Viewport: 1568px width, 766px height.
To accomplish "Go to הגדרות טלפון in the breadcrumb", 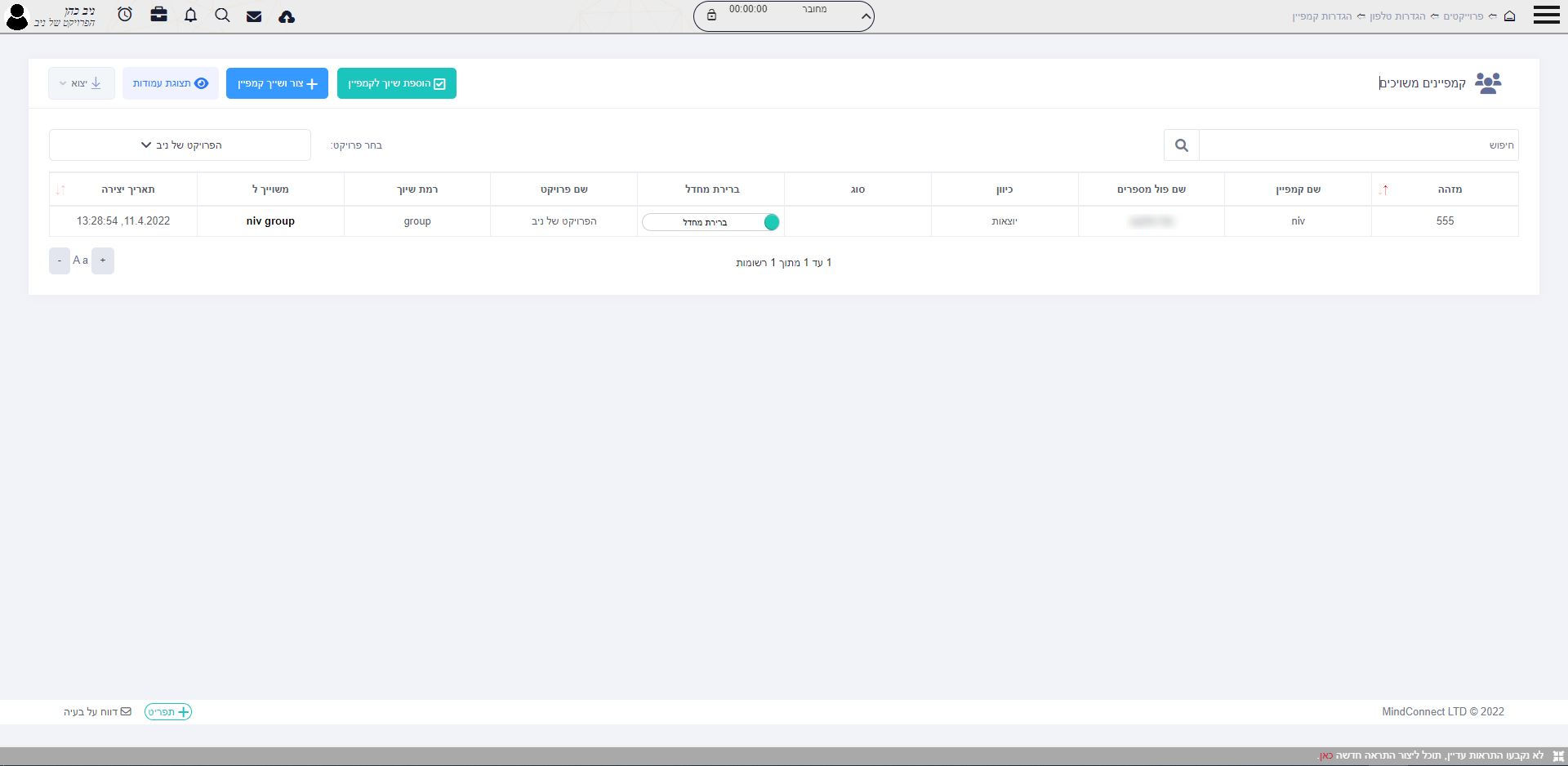I will point(1397,16).
